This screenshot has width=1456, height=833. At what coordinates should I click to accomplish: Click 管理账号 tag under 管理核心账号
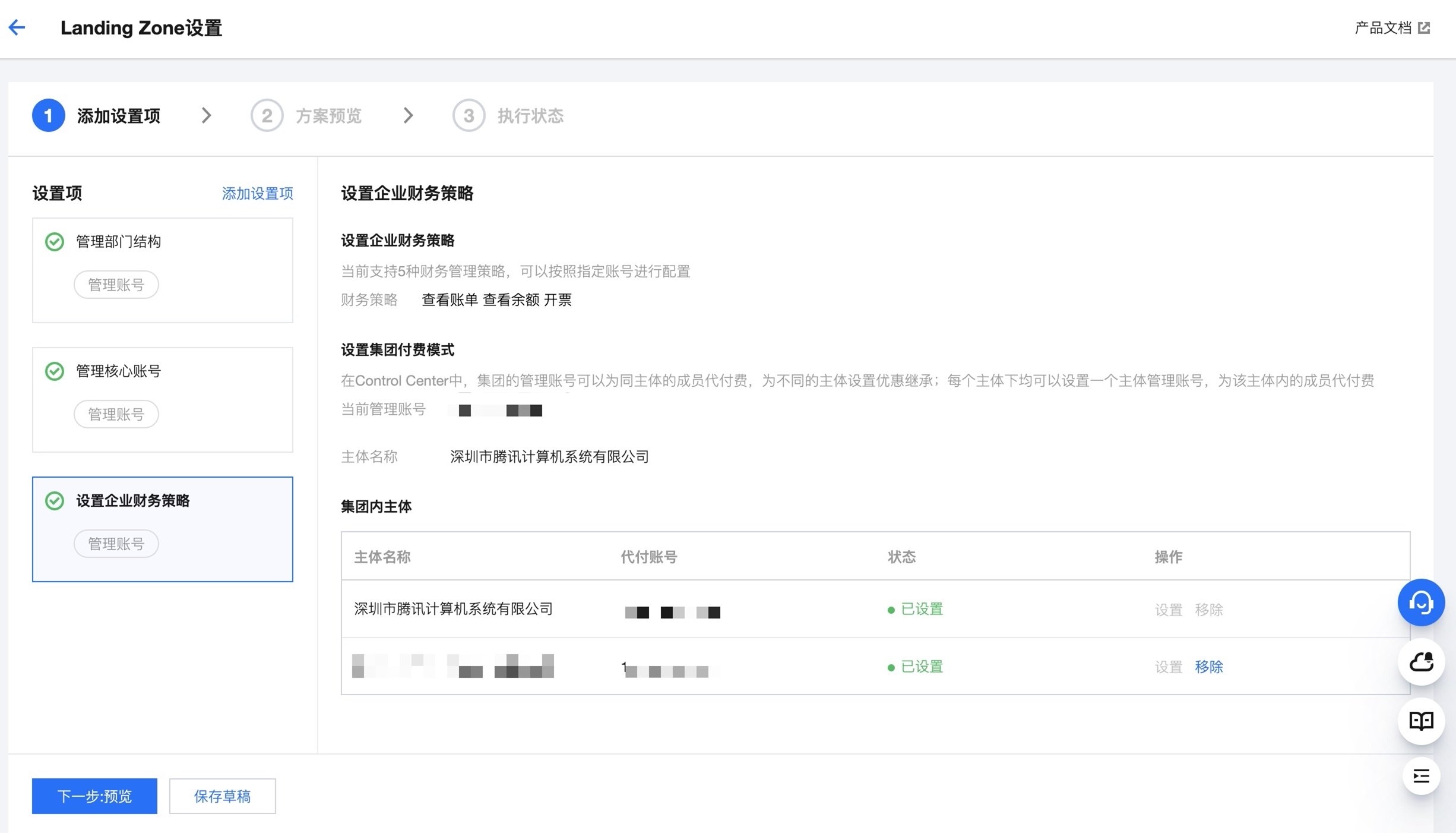[x=116, y=414]
